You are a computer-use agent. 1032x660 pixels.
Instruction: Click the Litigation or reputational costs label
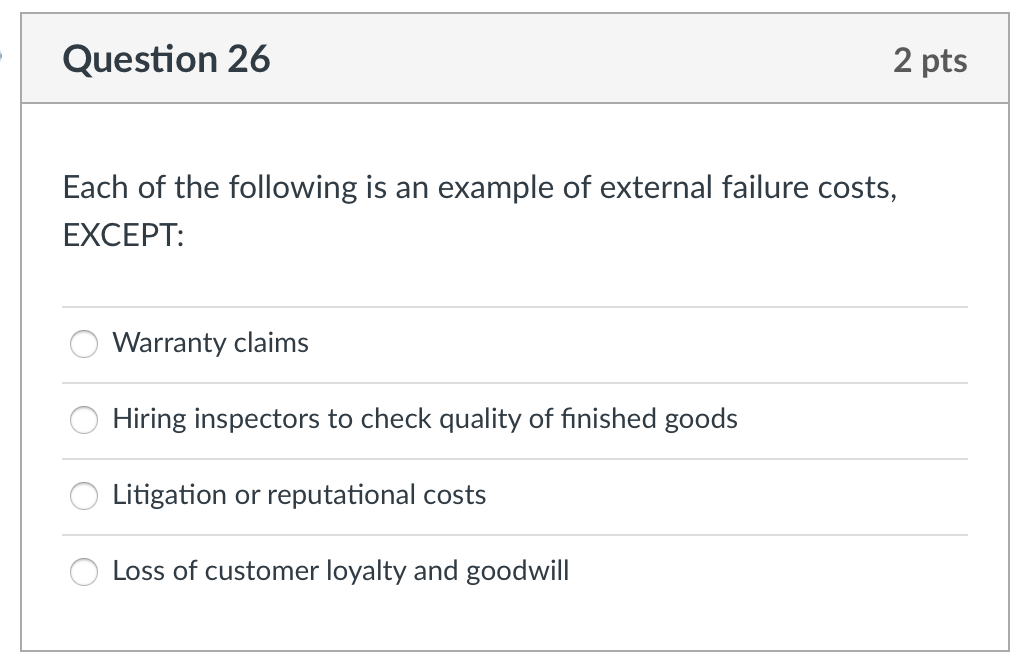pyautogui.click(x=300, y=495)
